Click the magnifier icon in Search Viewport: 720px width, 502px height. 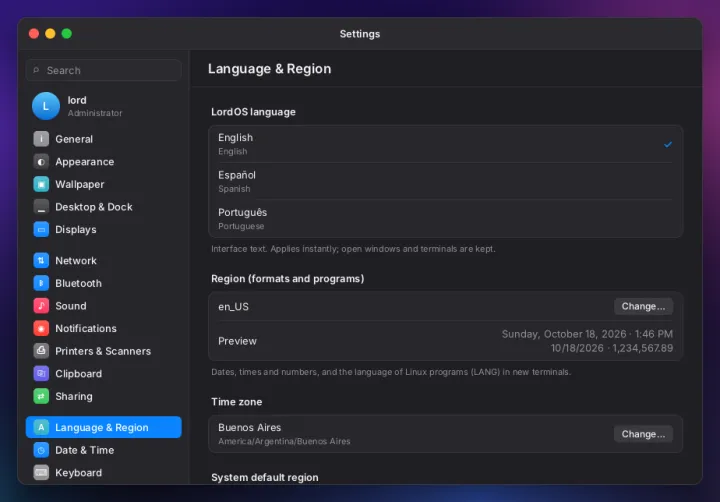point(36,70)
